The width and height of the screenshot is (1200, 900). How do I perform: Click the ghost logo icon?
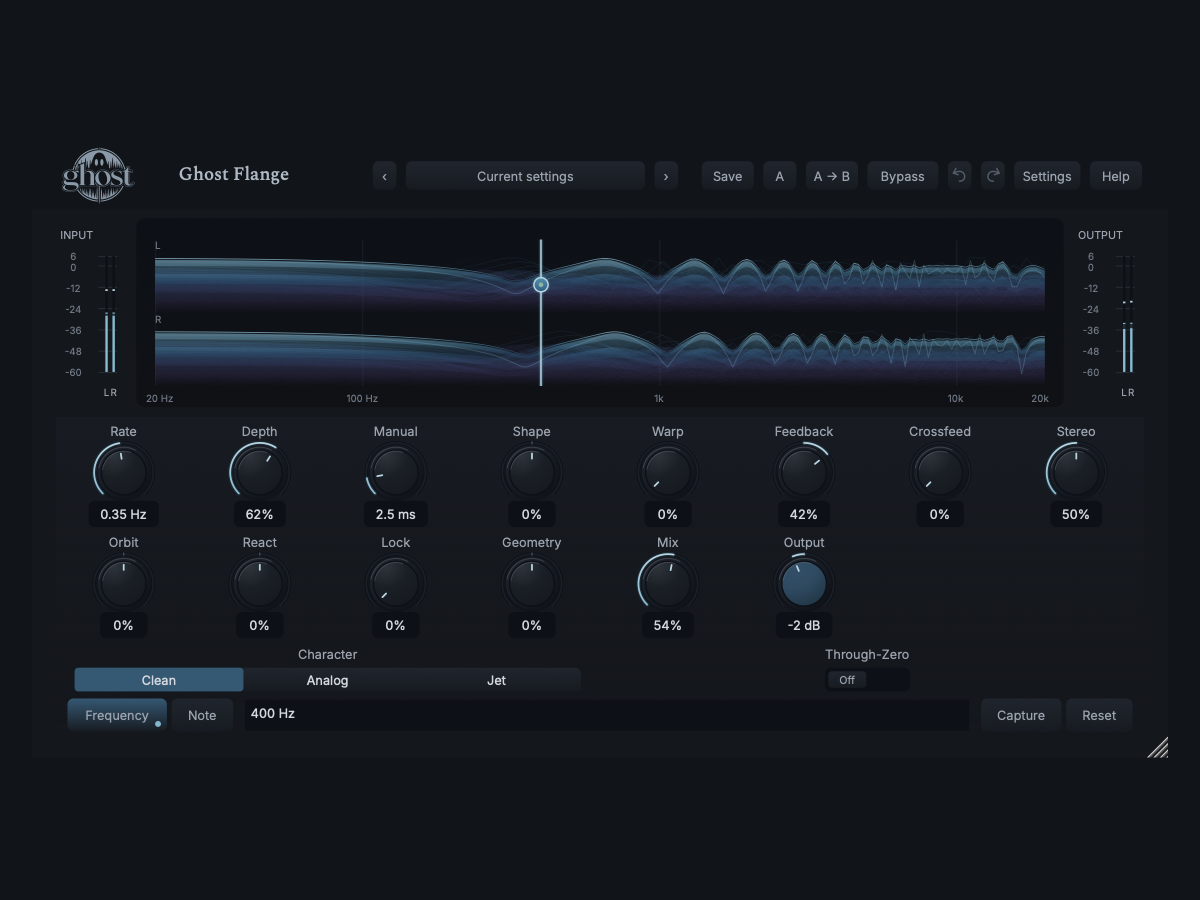pyautogui.click(x=98, y=174)
